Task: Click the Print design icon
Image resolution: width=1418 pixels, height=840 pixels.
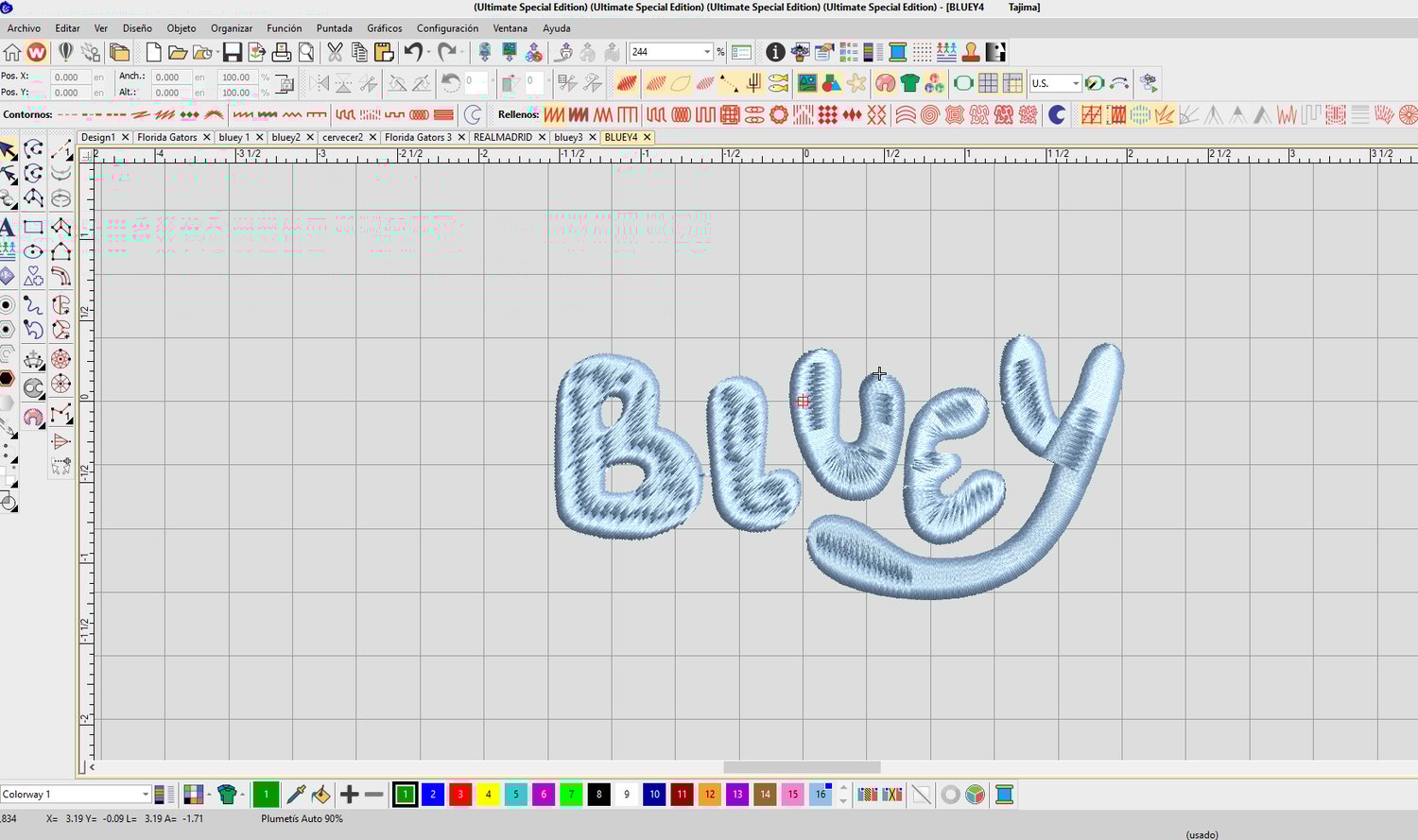Action: coord(281,52)
